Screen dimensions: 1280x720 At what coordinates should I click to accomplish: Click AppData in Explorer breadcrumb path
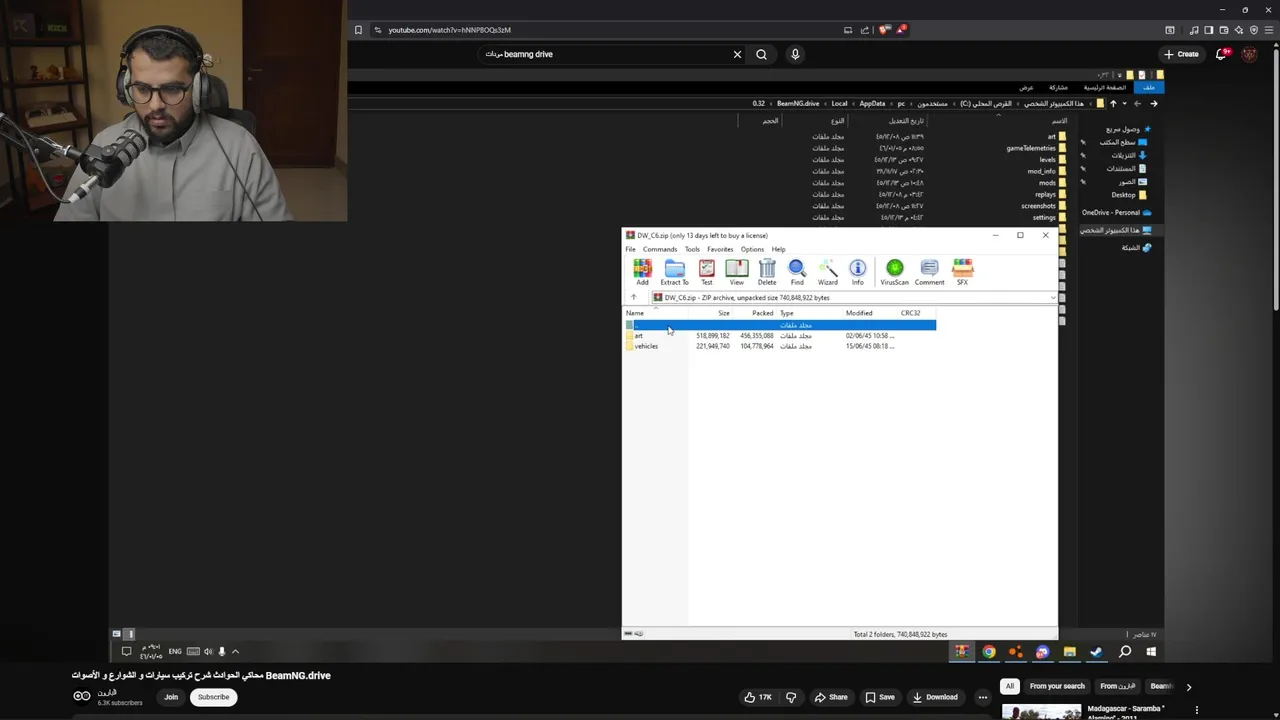[x=872, y=103]
